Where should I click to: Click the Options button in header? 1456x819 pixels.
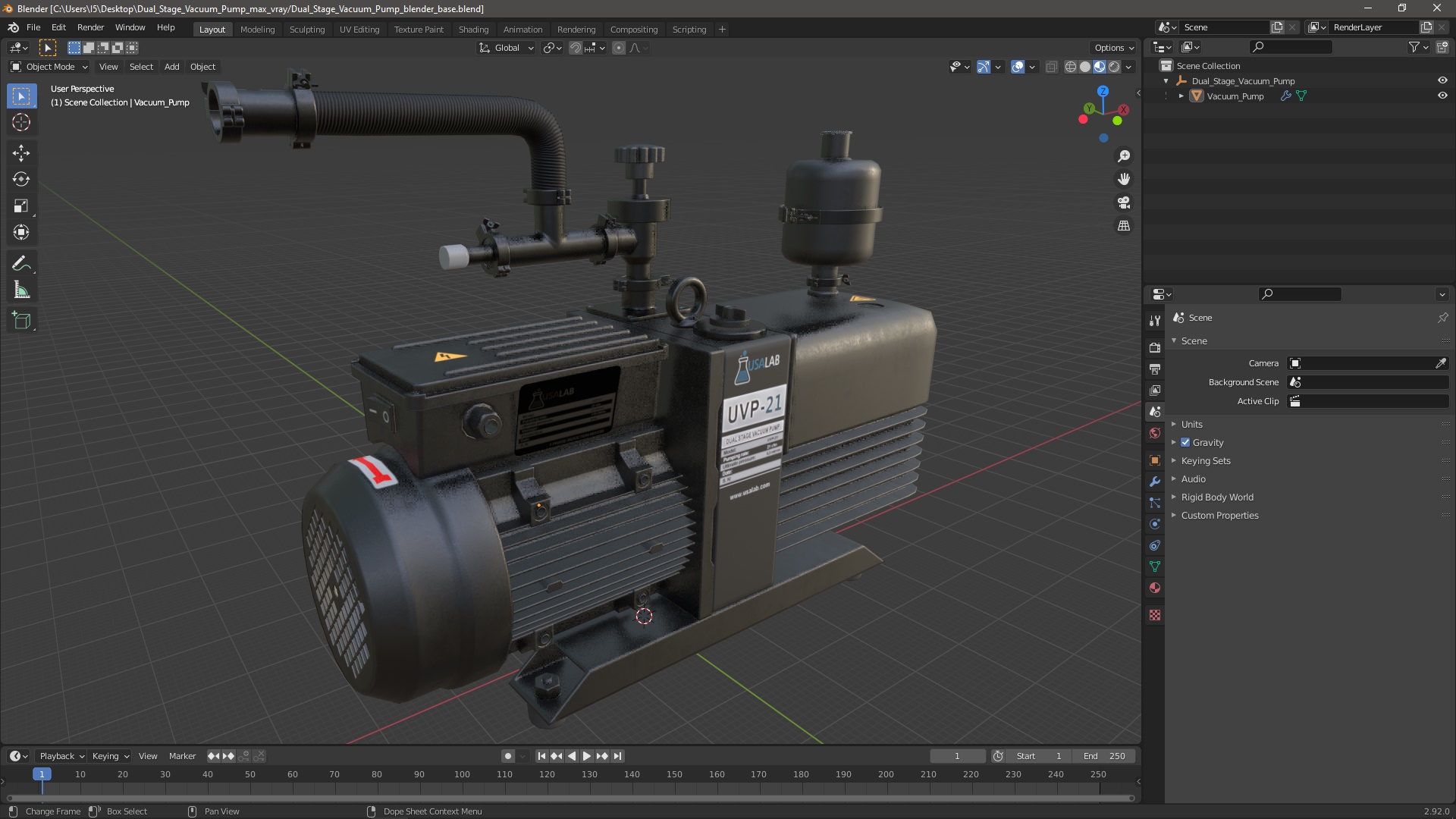click(x=1113, y=47)
